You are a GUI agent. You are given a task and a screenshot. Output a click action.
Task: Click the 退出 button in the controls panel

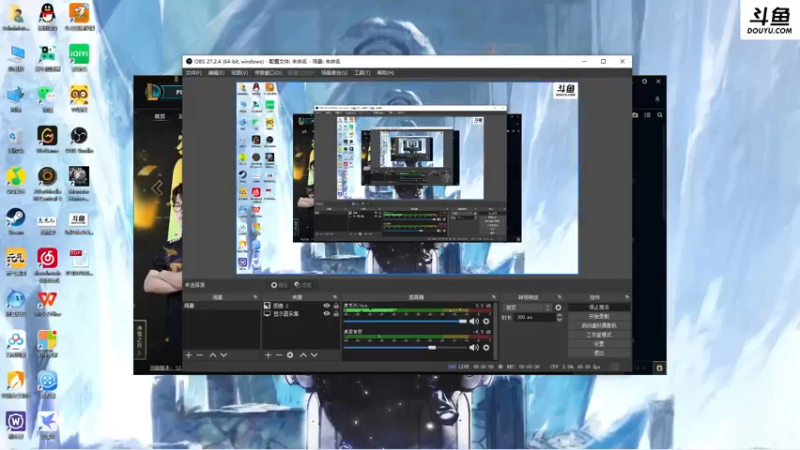(599, 353)
